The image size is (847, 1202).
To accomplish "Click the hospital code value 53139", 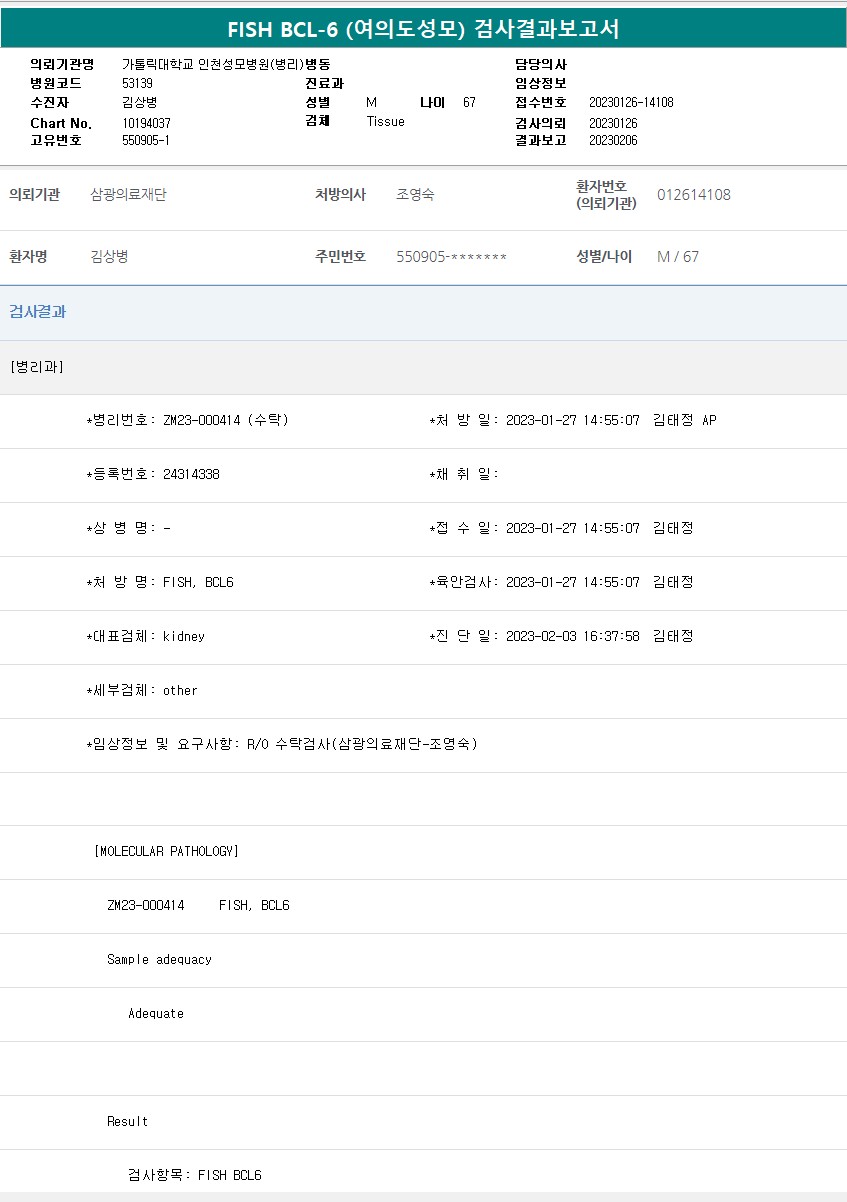I will click(137, 83).
